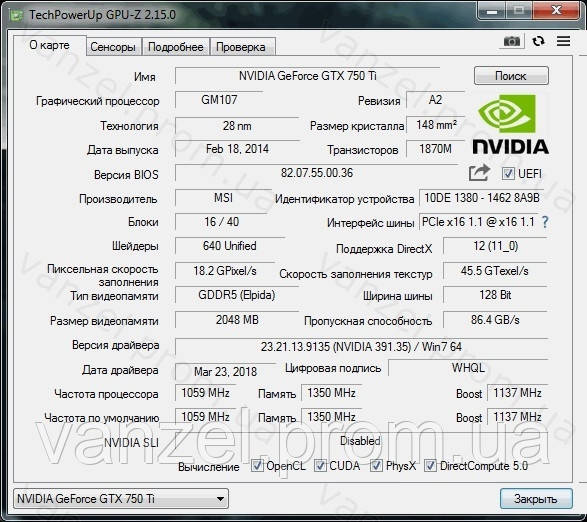Toggle the CUDA checkbox

pos(320,465)
